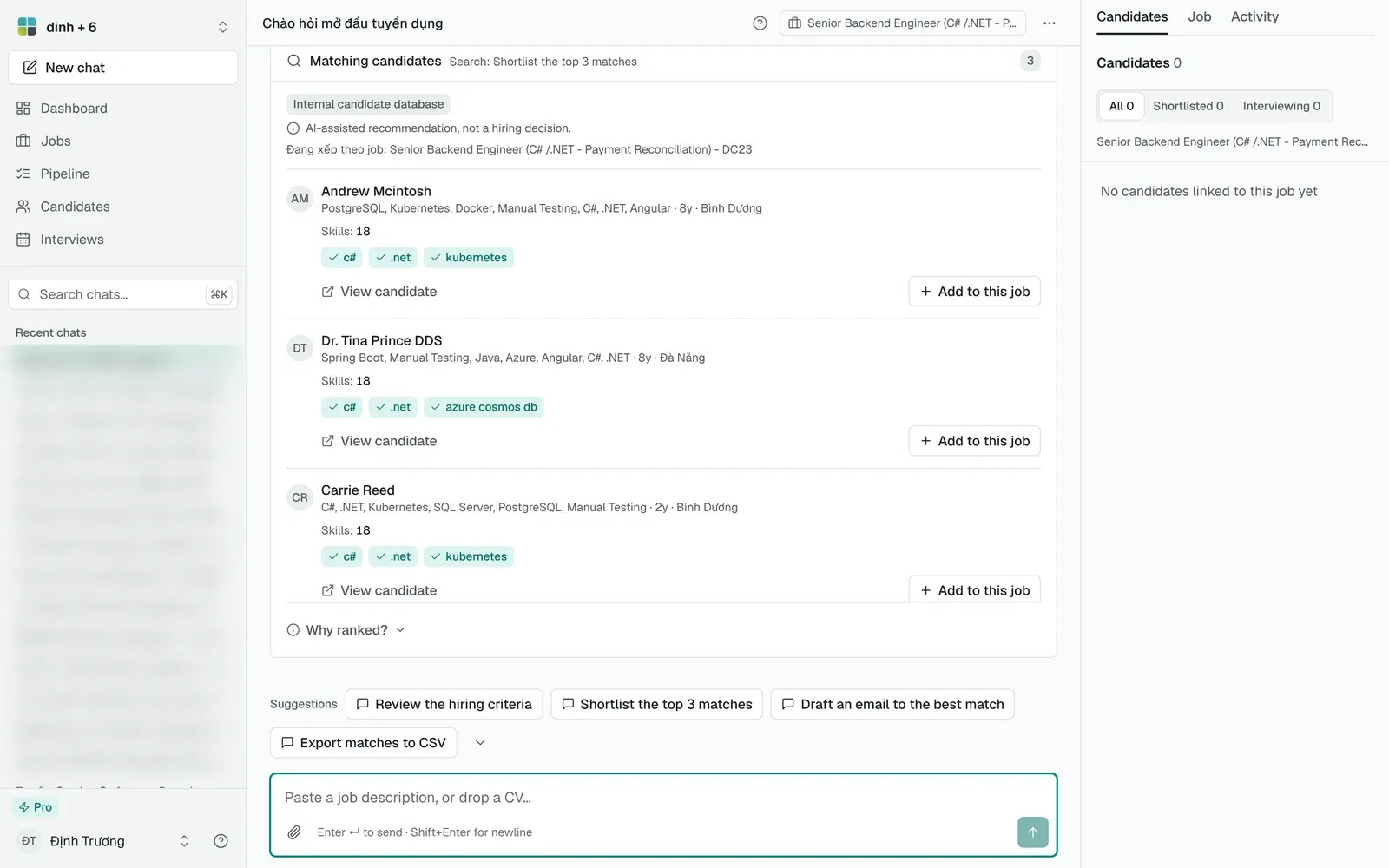The height and width of the screenshot is (868, 1389).
Task: Add Andrew Mcintosh to this job
Action: [974, 292]
